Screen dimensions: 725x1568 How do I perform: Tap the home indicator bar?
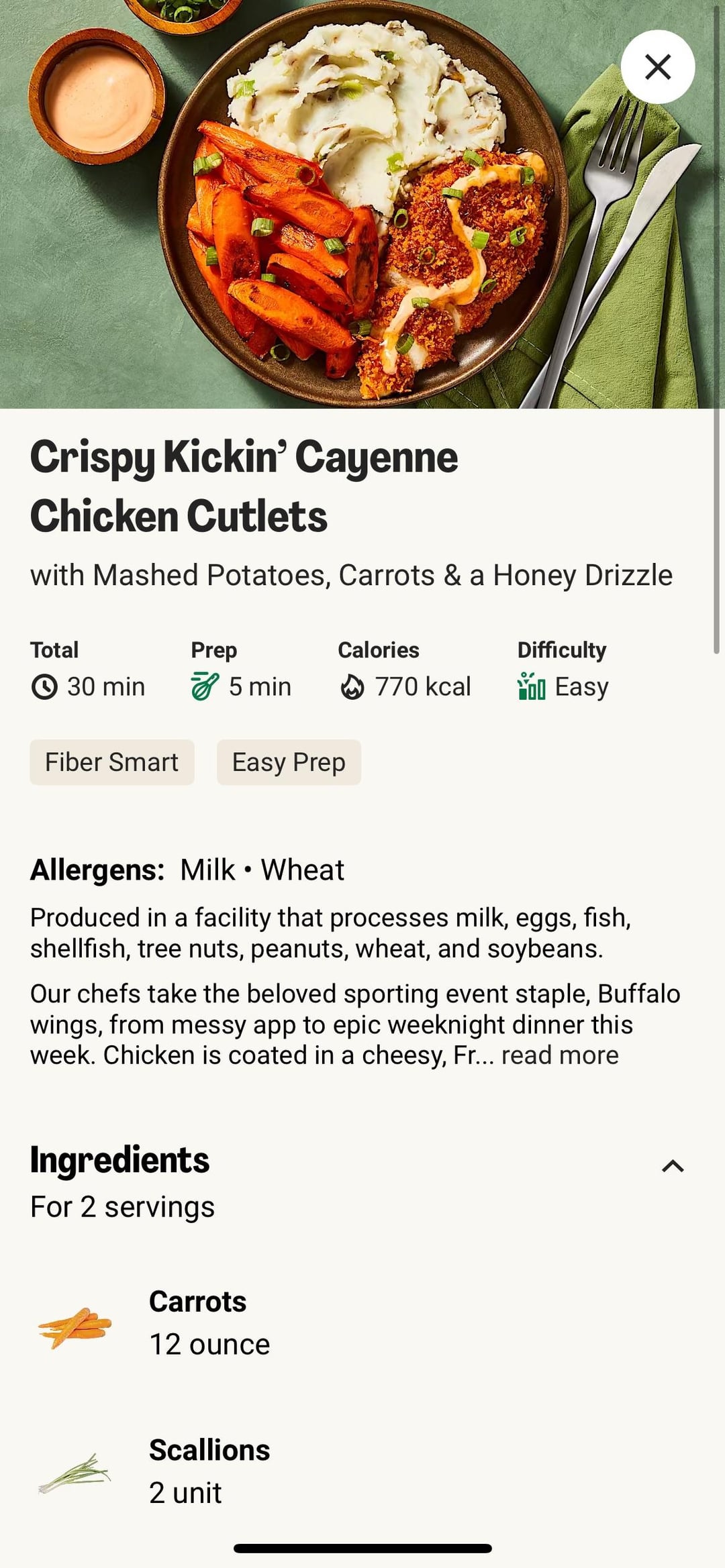(362, 1549)
